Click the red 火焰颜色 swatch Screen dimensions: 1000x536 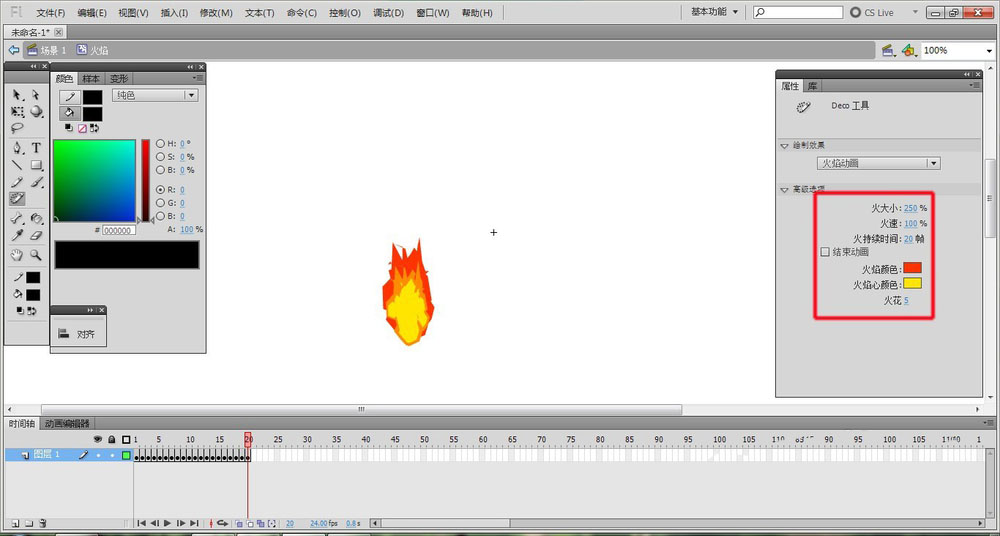(x=912, y=268)
